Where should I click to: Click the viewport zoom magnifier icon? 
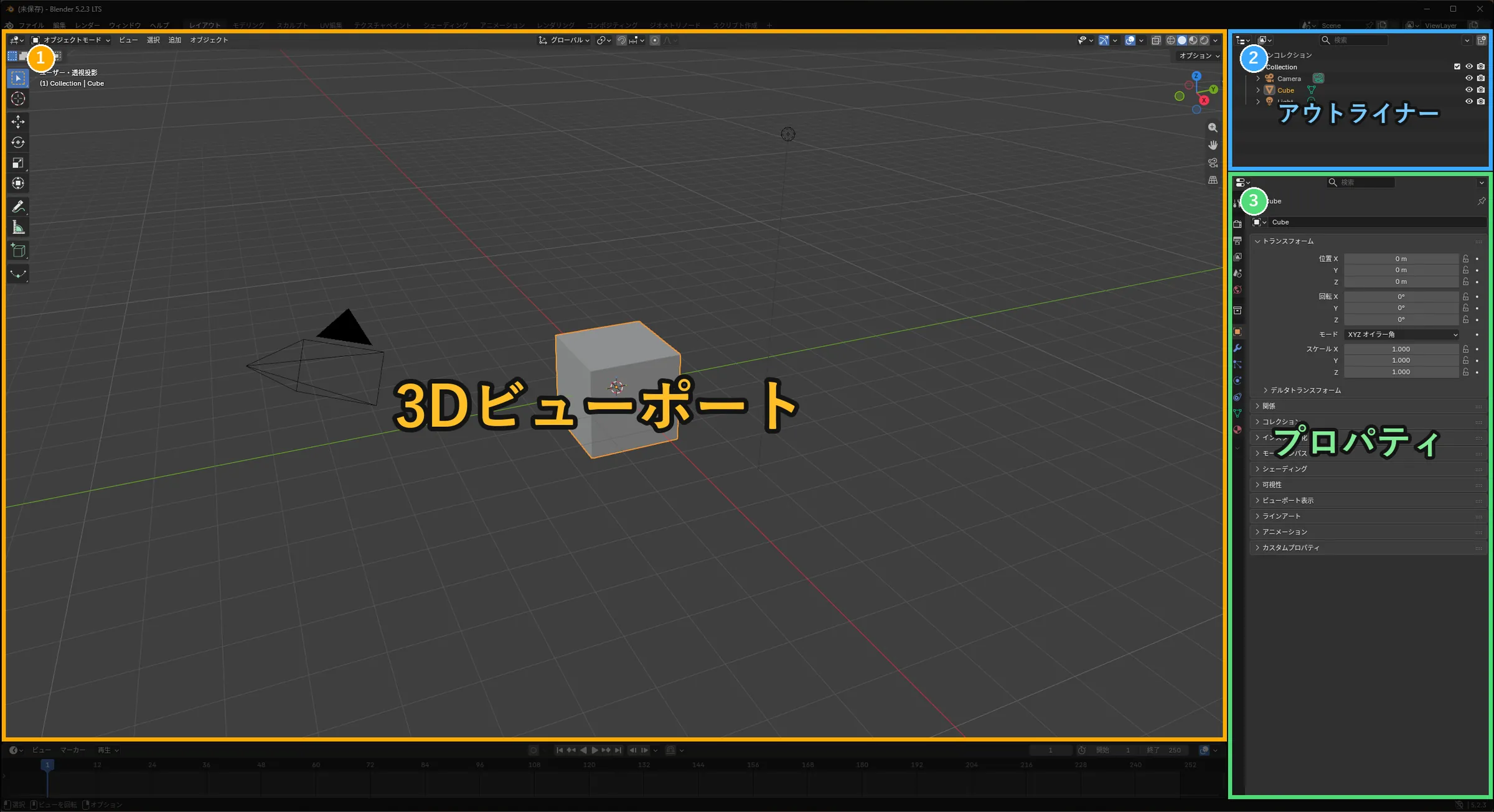point(1213,128)
